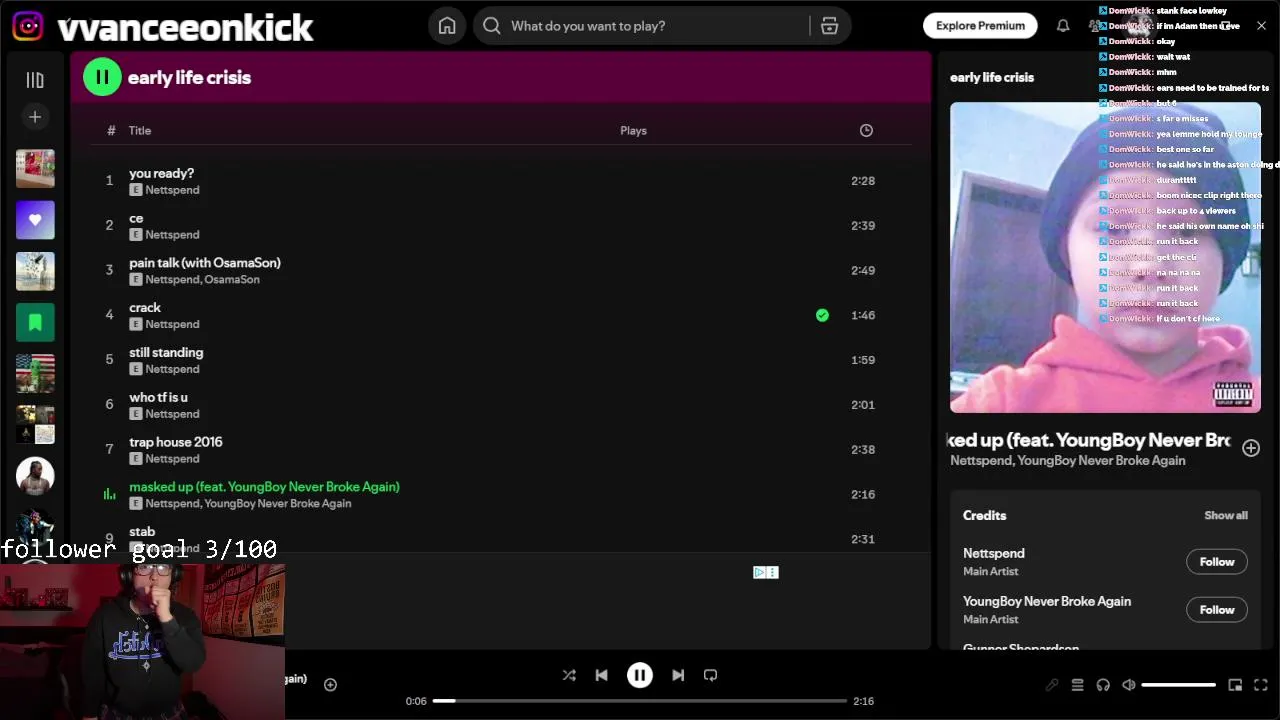Image resolution: width=1280 pixels, height=720 pixels.
Task: Pause album using green header button
Action: pos(102,77)
